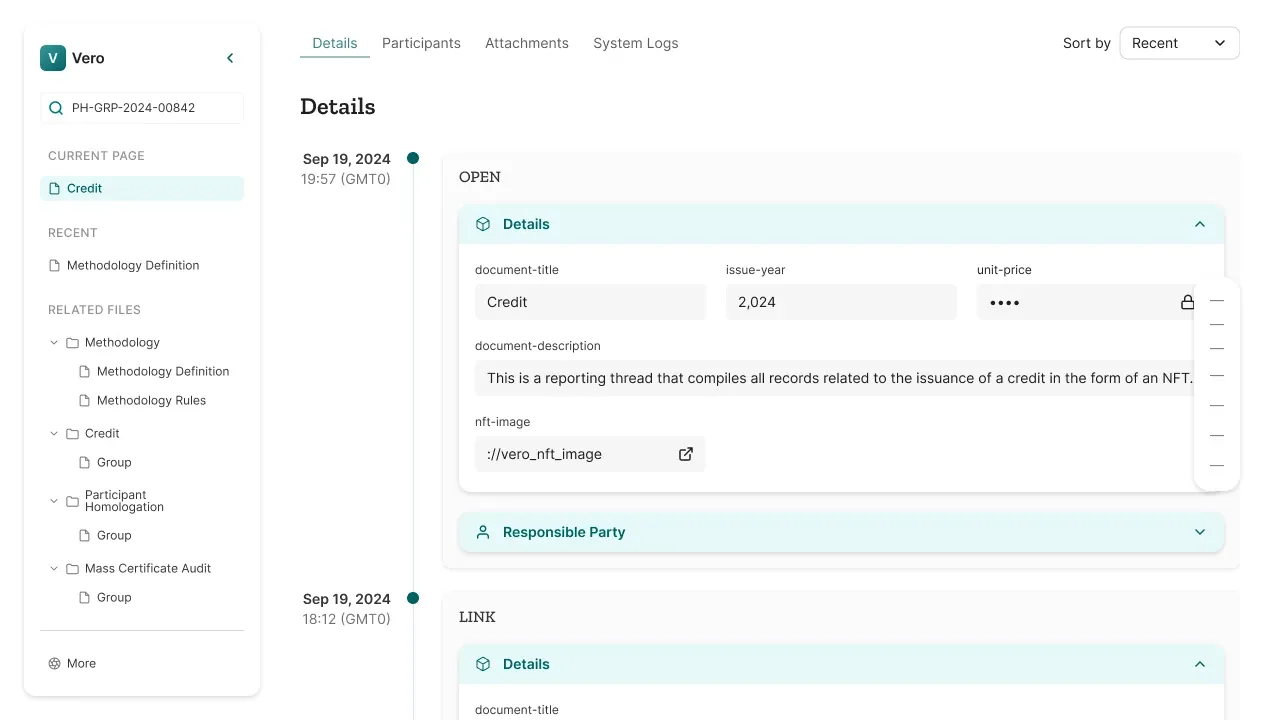Click the cube icon in LINK Details header
This screenshot has height=720, width=1280.
point(483,664)
